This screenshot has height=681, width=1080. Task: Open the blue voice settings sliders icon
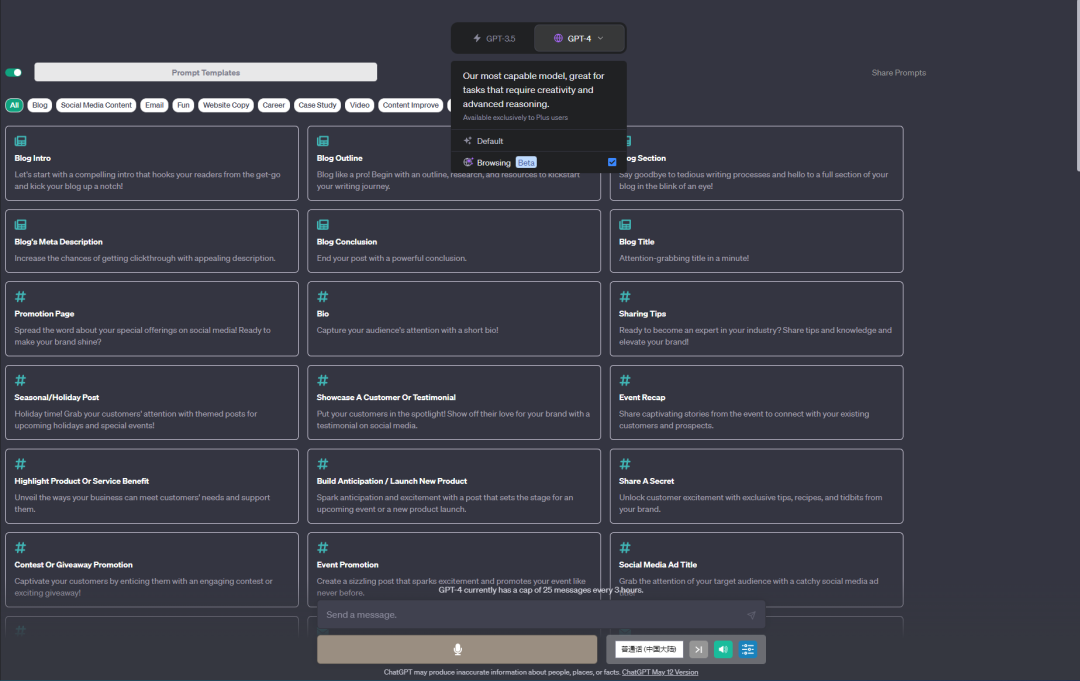(748, 649)
